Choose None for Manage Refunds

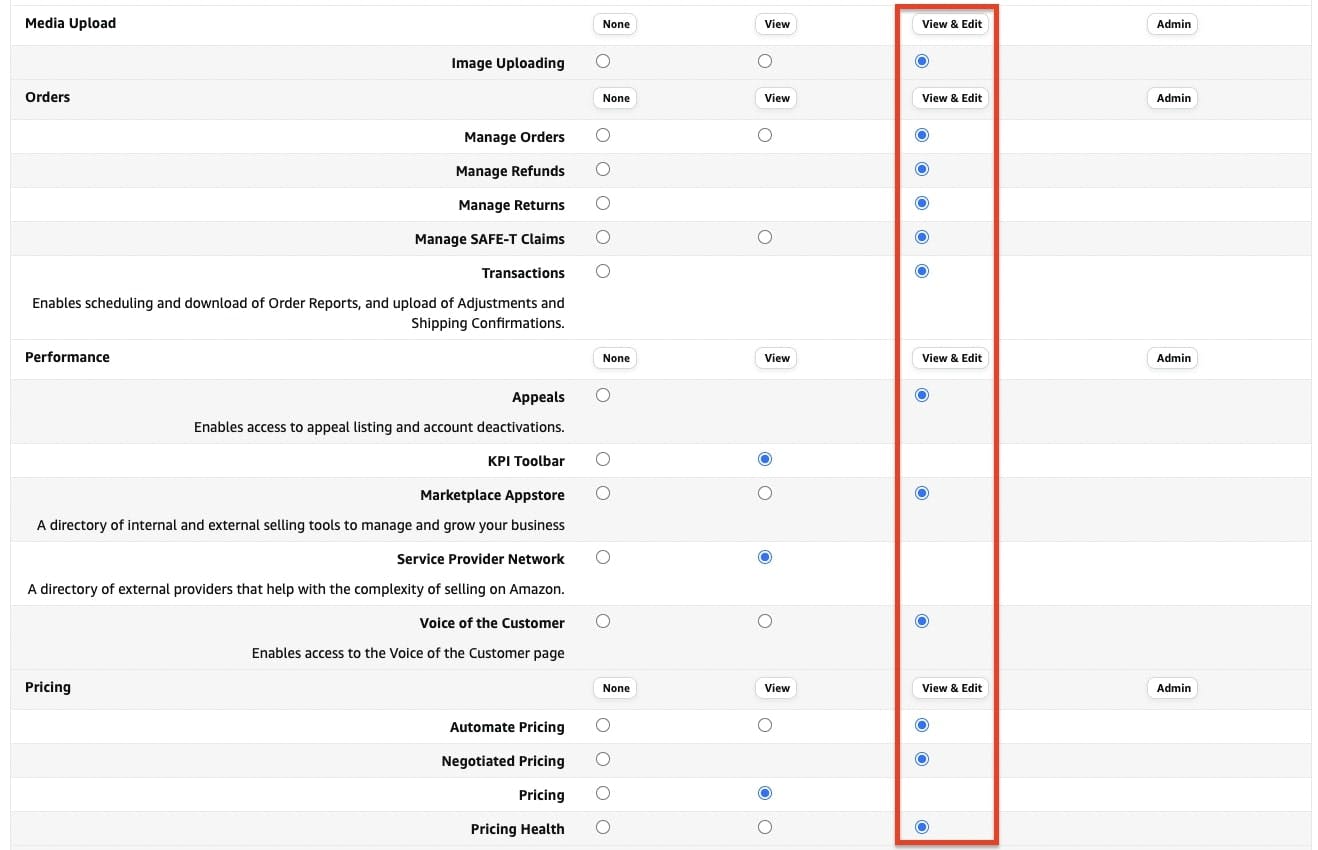[603, 169]
